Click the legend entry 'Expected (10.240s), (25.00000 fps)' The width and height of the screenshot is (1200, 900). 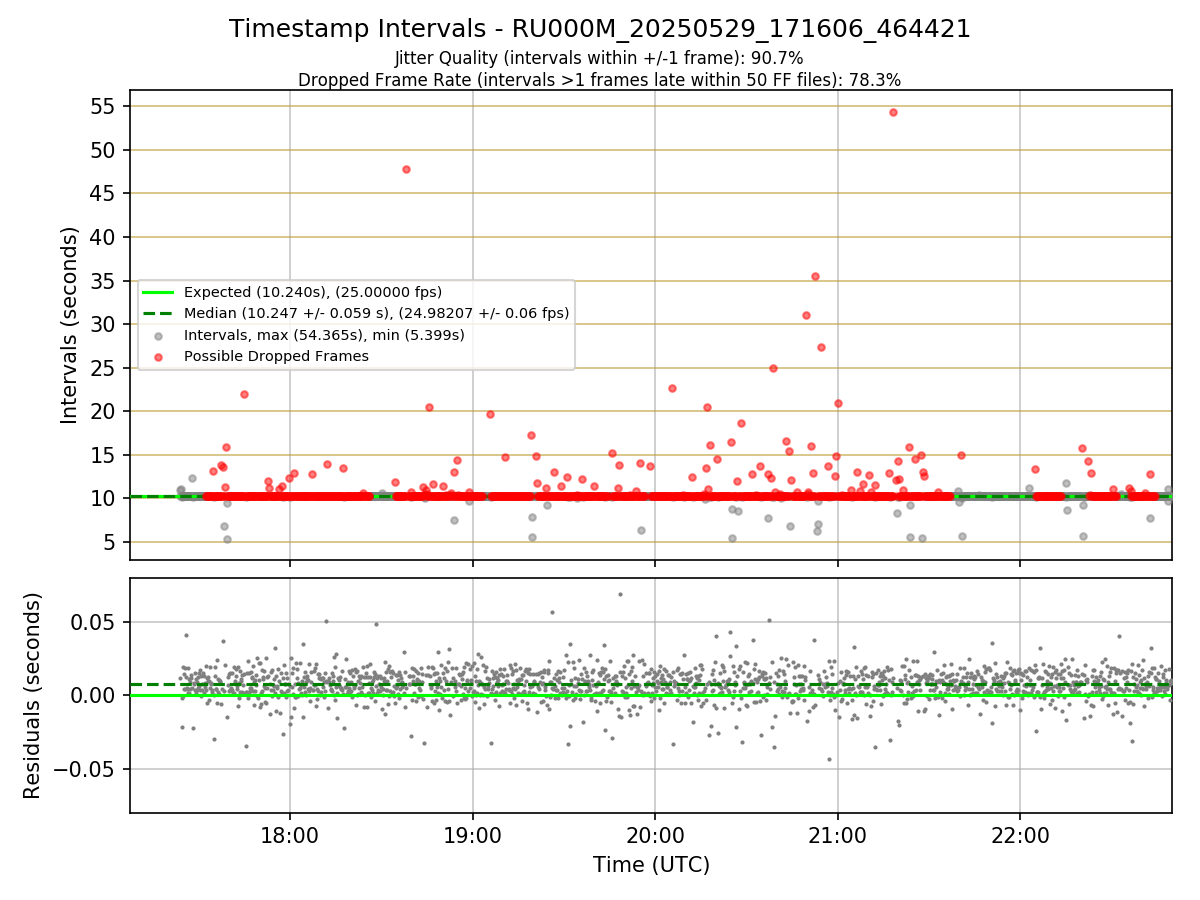tap(313, 292)
